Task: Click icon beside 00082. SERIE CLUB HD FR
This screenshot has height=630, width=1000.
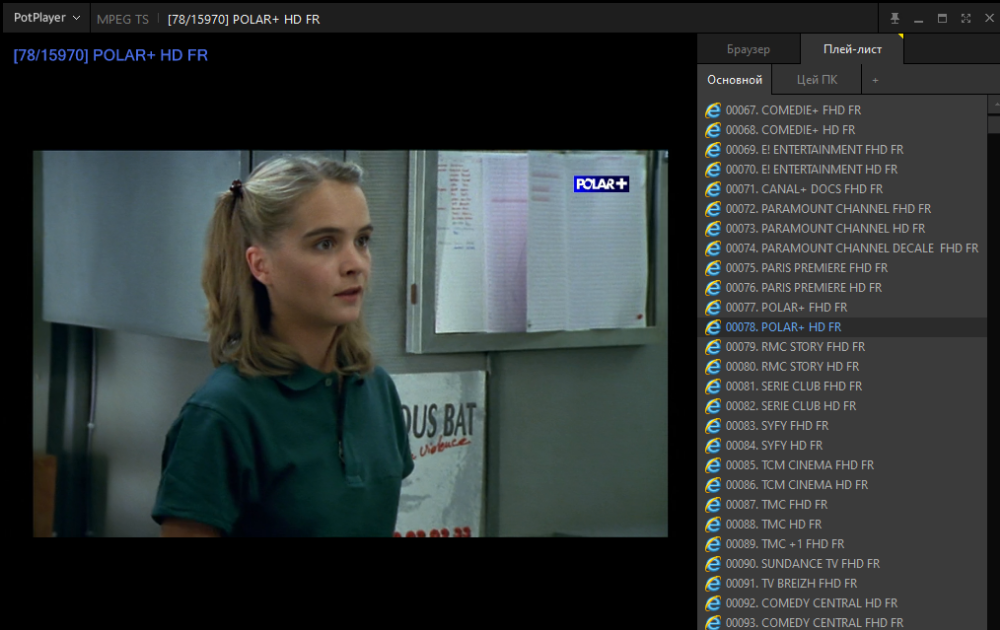Action: click(712, 406)
